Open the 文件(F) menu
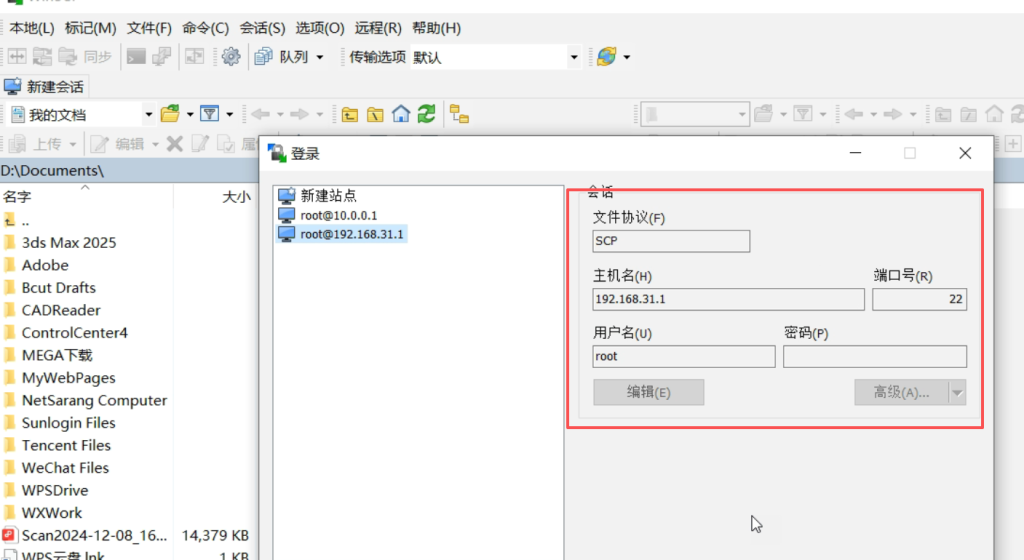The width and height of the screenshot is (1024, 560). click(149, 28)
